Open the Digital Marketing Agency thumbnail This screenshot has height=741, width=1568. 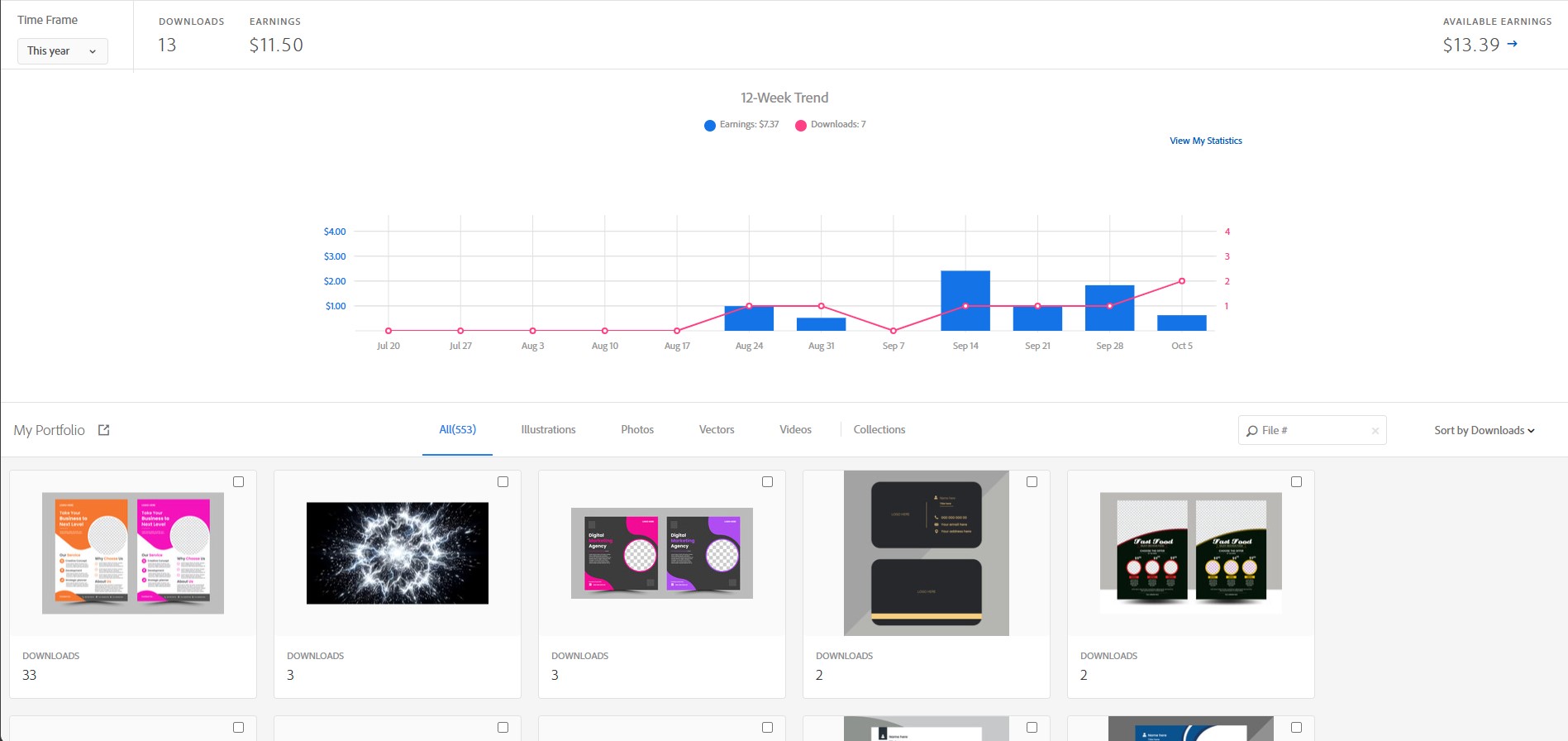[662, 553]
